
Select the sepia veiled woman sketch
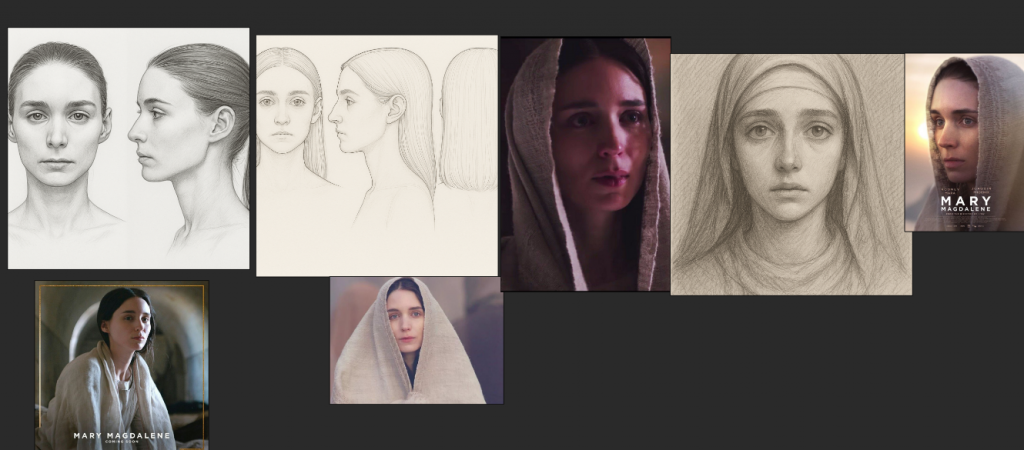coord(791,174)
